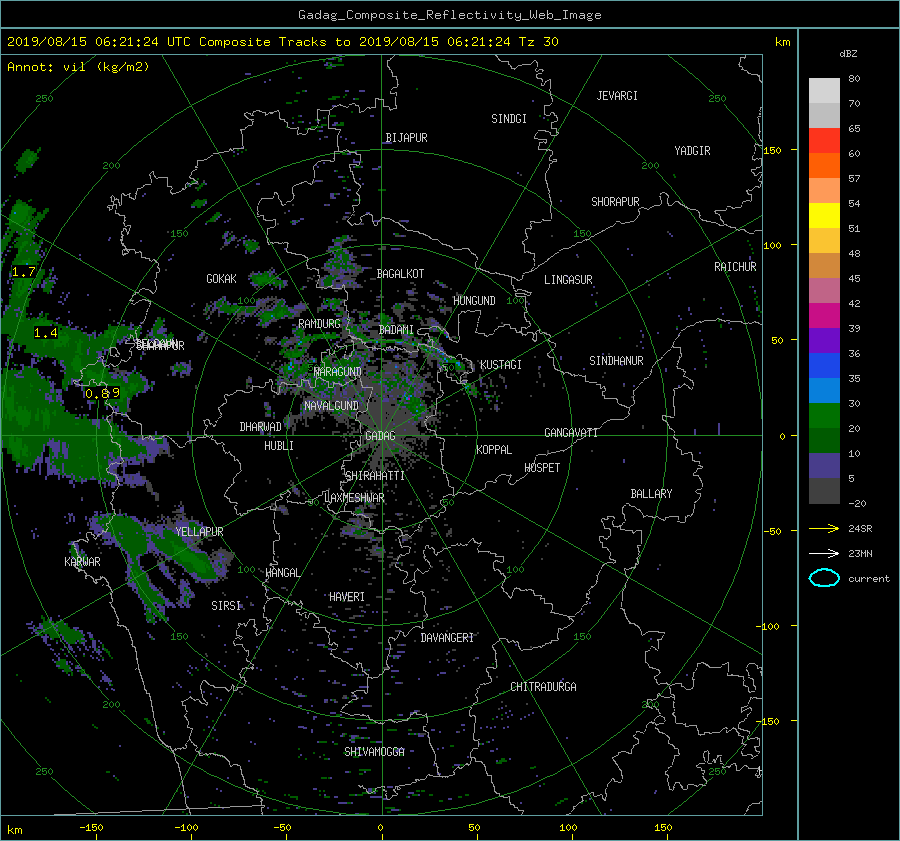Click the KARWAR city label
Viewport: 900px width, 841px height.
pyautogui.click(x=82, y=562)
